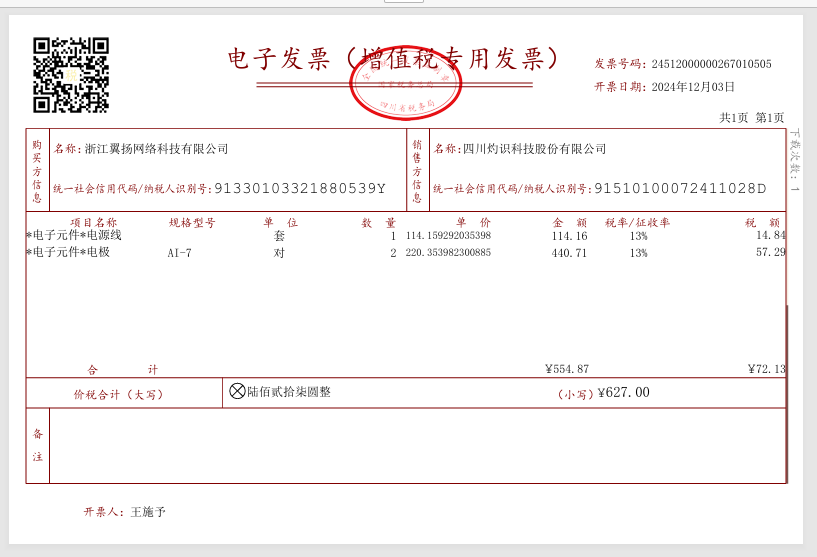Viewport: 817px width, 557px height.
Task: Click seller tax ID 91510100072411028D
Action: [680, 188]
